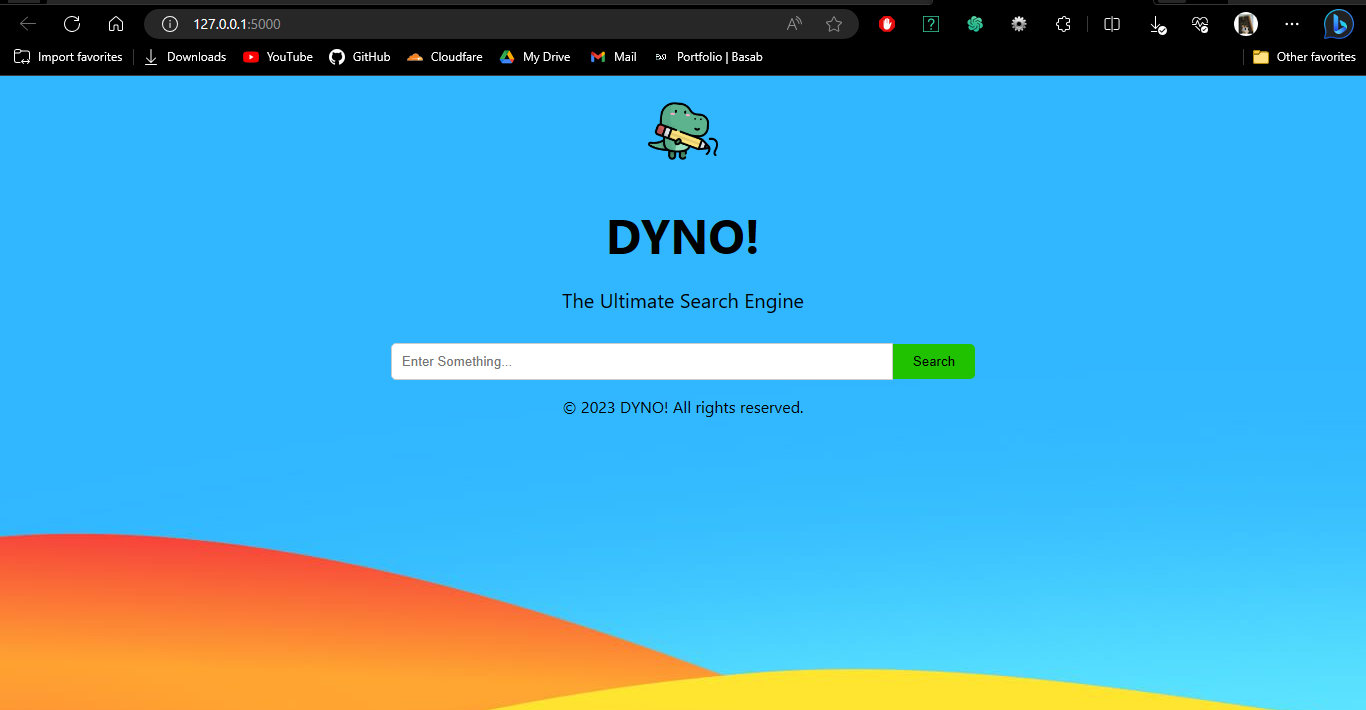The image size is (1366, 710).
Task: Open the GitHub favorite in bookmarks bar
Action: pos(360,57)
